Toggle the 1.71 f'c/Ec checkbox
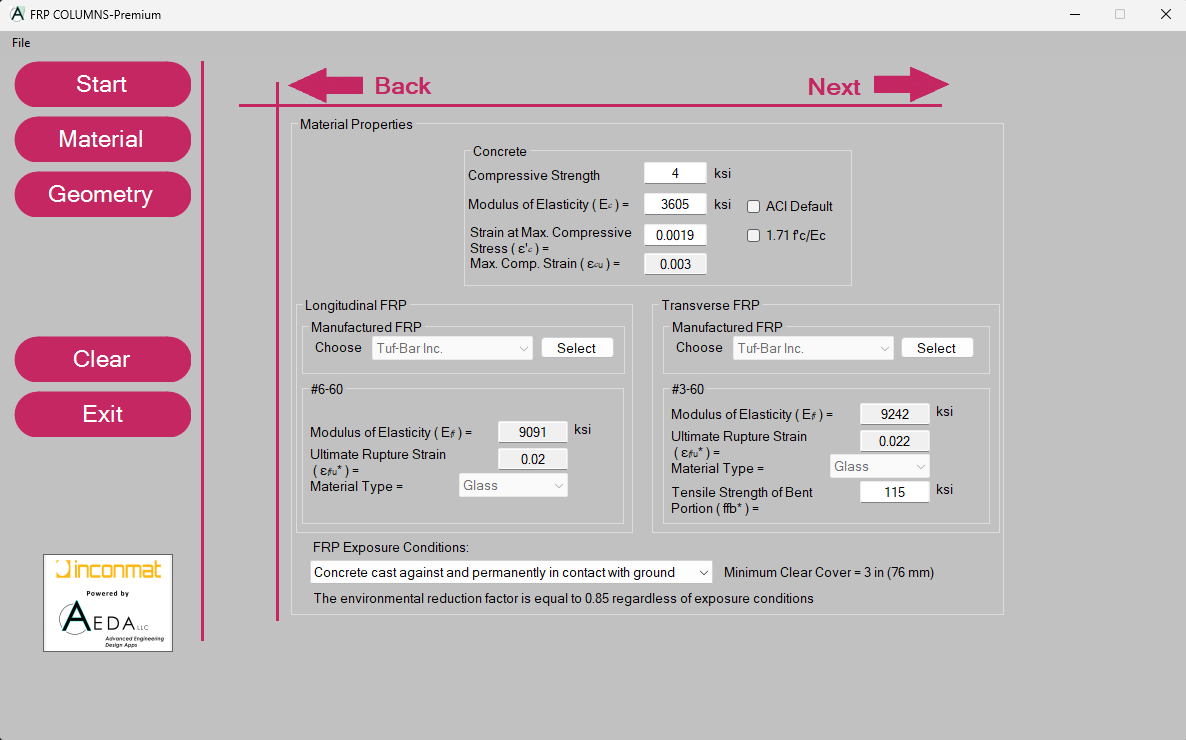1186x740 pixels. (754, 236)
